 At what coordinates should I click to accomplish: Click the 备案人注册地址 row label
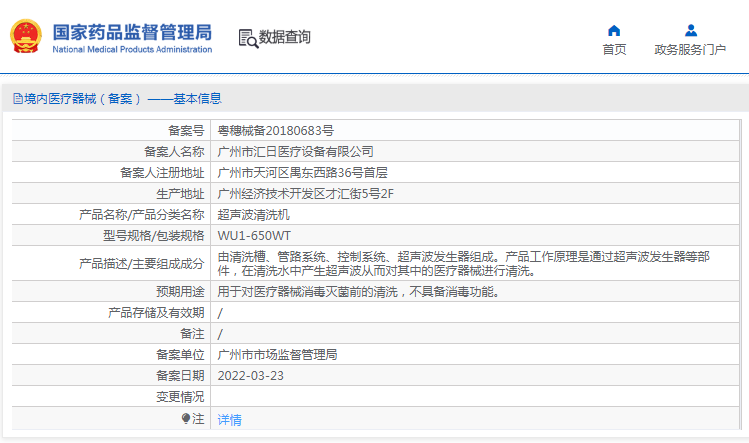coord(162,173)
